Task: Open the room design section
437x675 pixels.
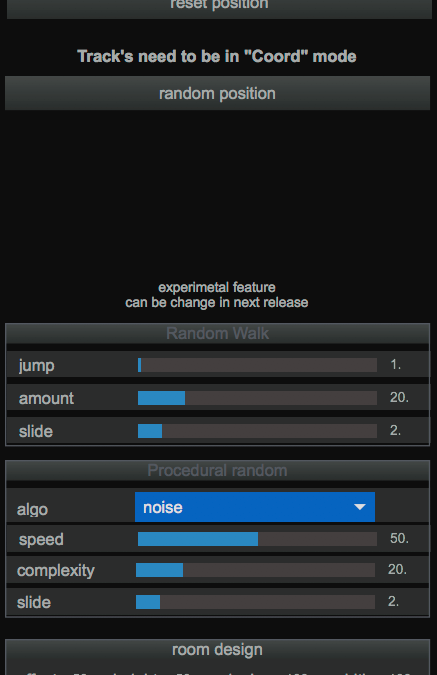Action: (x=217, y=650)
